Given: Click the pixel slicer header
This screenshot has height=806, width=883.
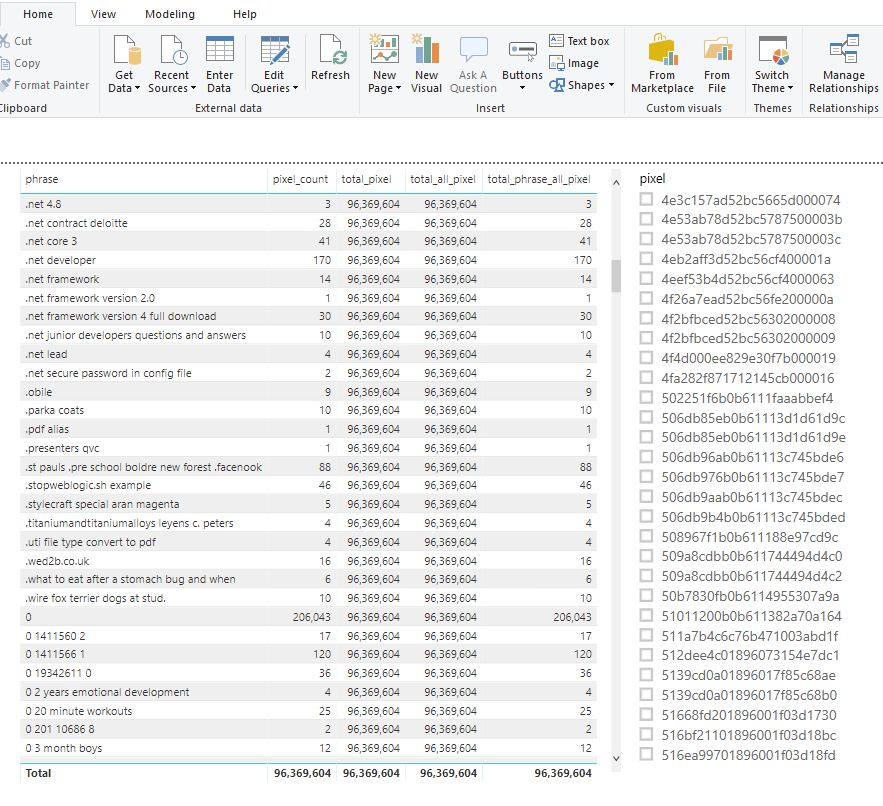Looking at the screenshot, I should [652, 179].
